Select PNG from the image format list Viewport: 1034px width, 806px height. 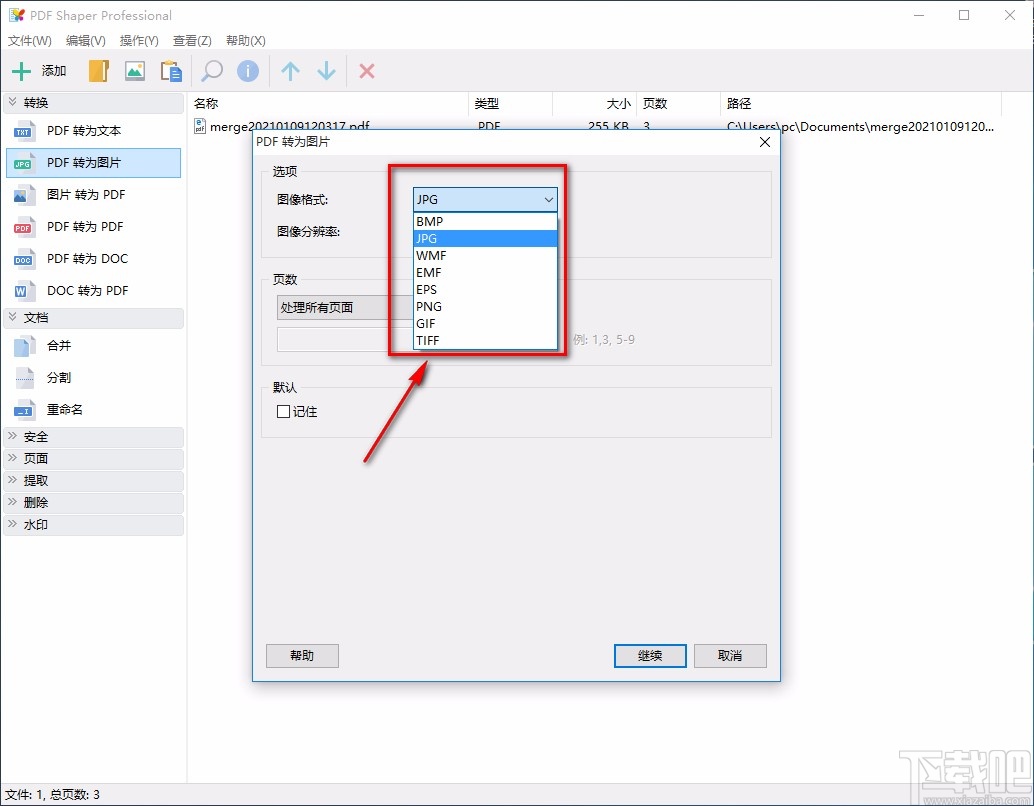[x=427, y=306]
